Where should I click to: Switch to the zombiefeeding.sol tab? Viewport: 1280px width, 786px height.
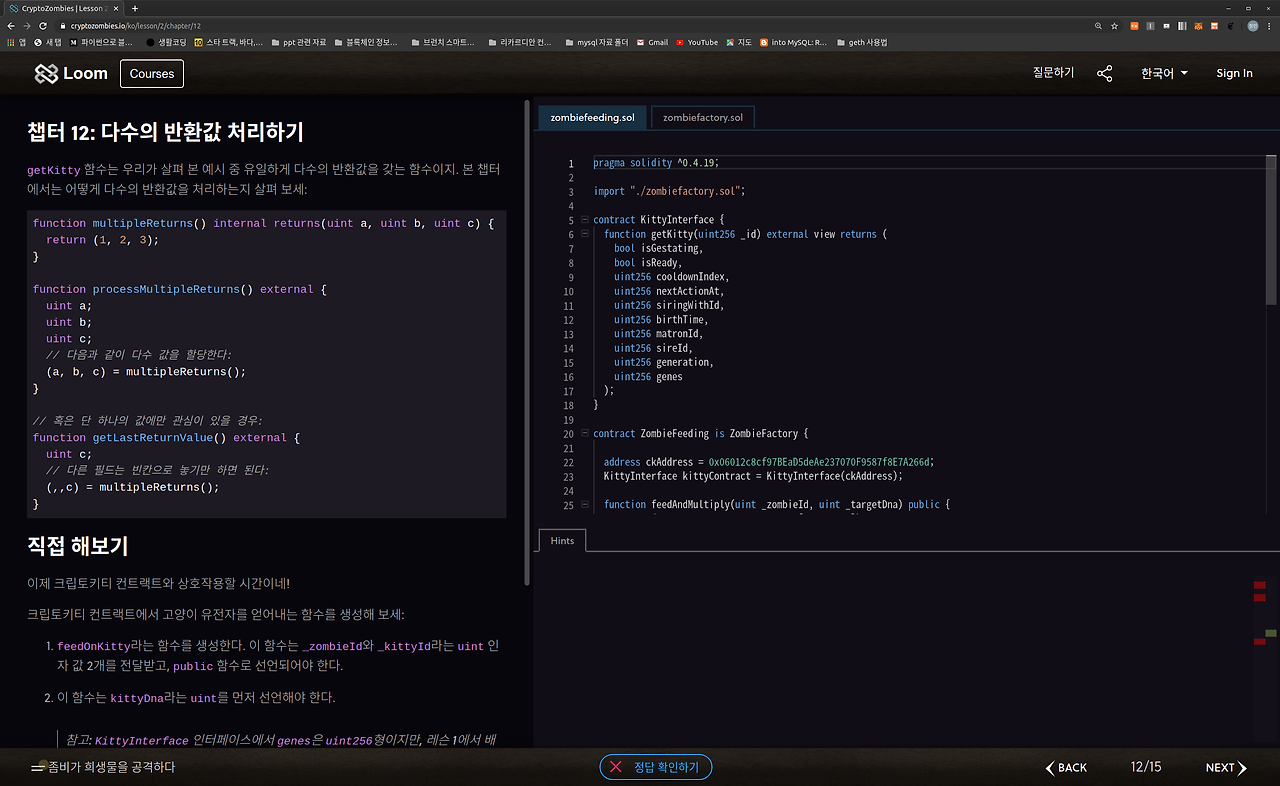592,117
